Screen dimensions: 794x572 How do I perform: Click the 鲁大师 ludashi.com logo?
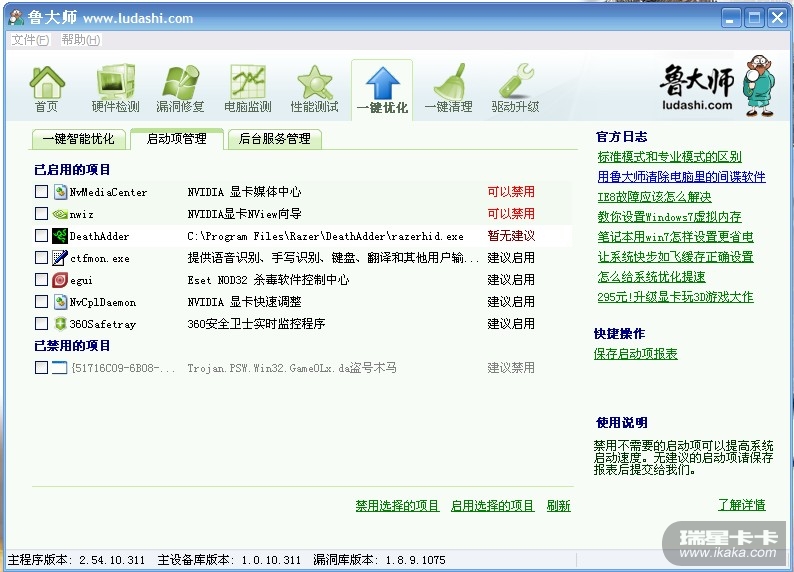[x=717, y=86]
